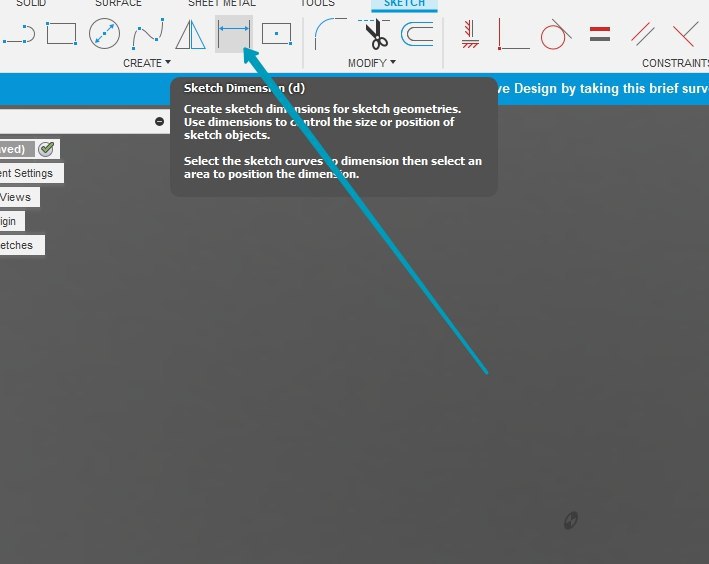Switch to the SOLID tab
This screenshot has height=564, width=709.
pyautogui.click(x=31, y=3)
